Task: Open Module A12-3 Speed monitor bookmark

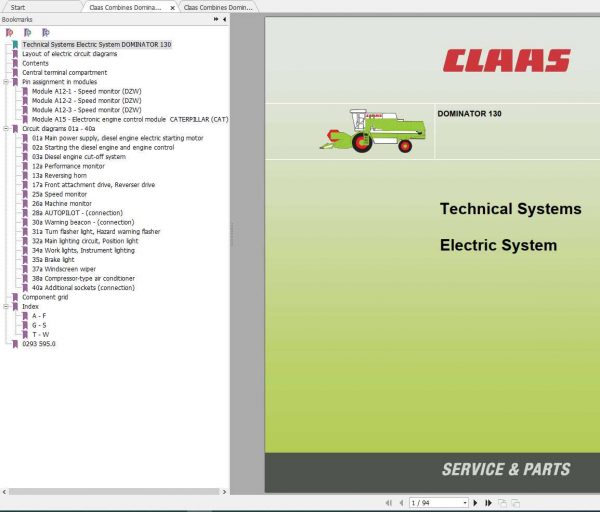Action: (x=86, y=110)
